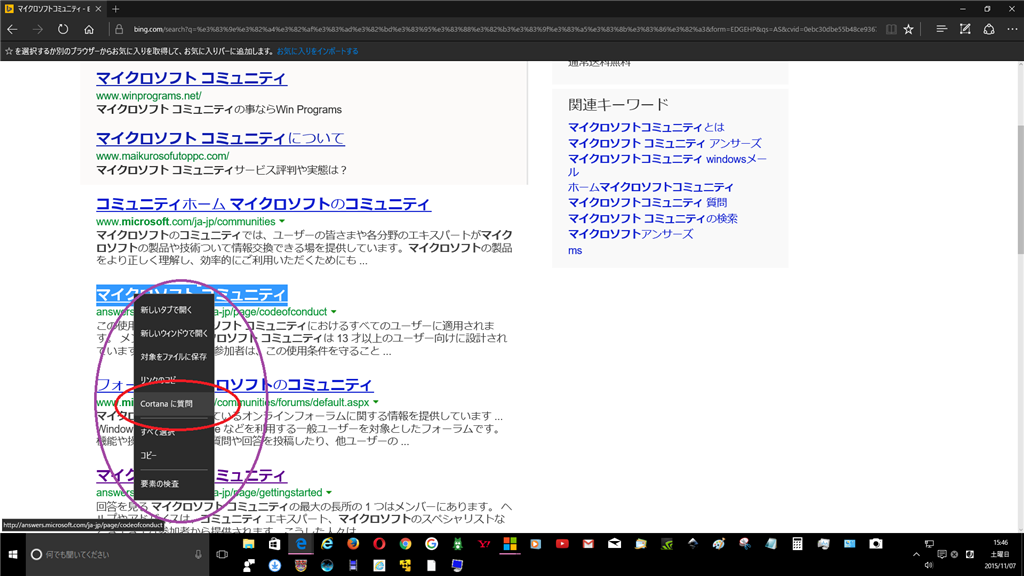
Task: Click related keyword マイクロソフト コミュニティの検索
Action: point(652,218)
